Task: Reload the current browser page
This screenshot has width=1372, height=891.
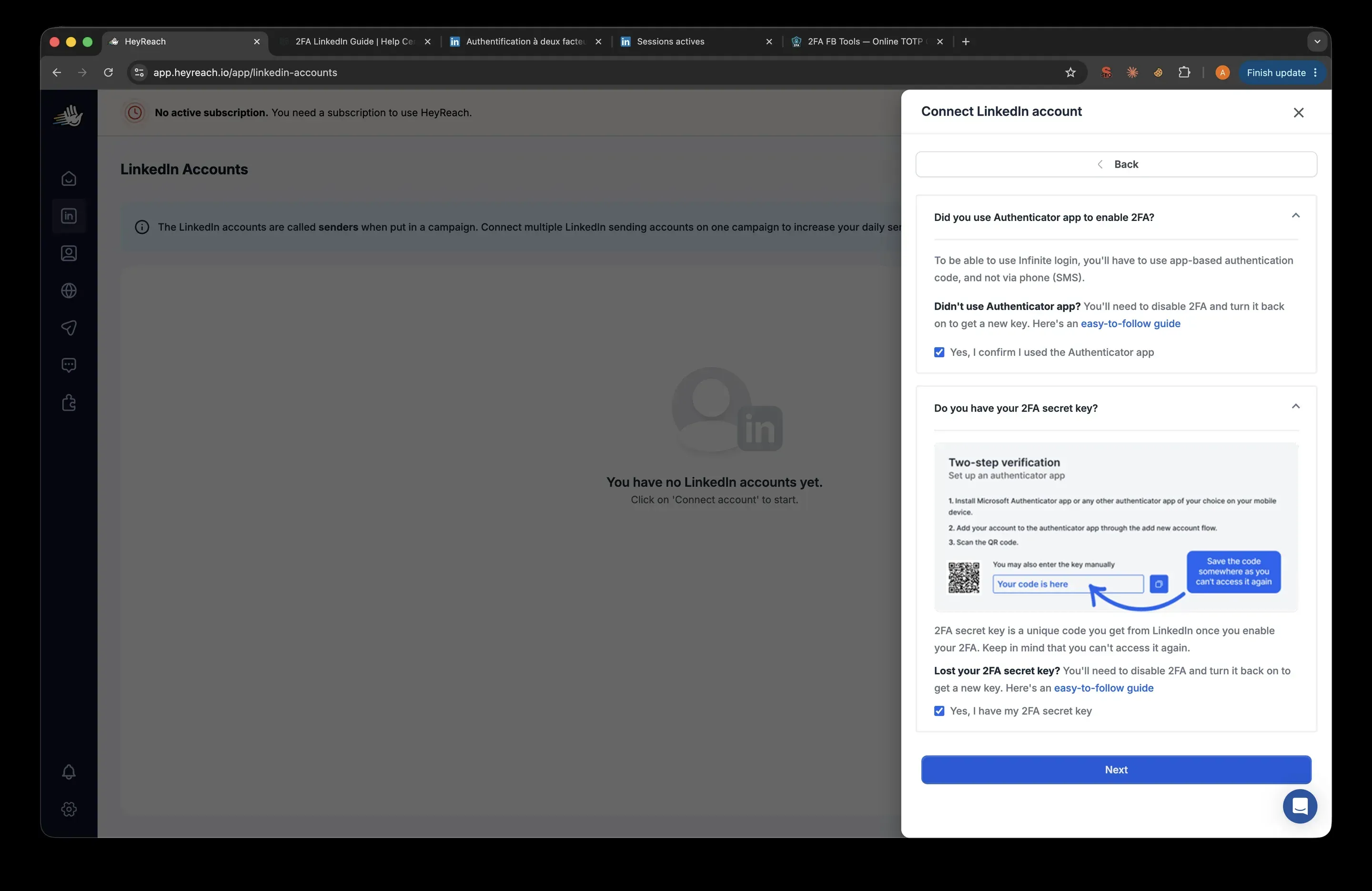Action: click(108, 72)
